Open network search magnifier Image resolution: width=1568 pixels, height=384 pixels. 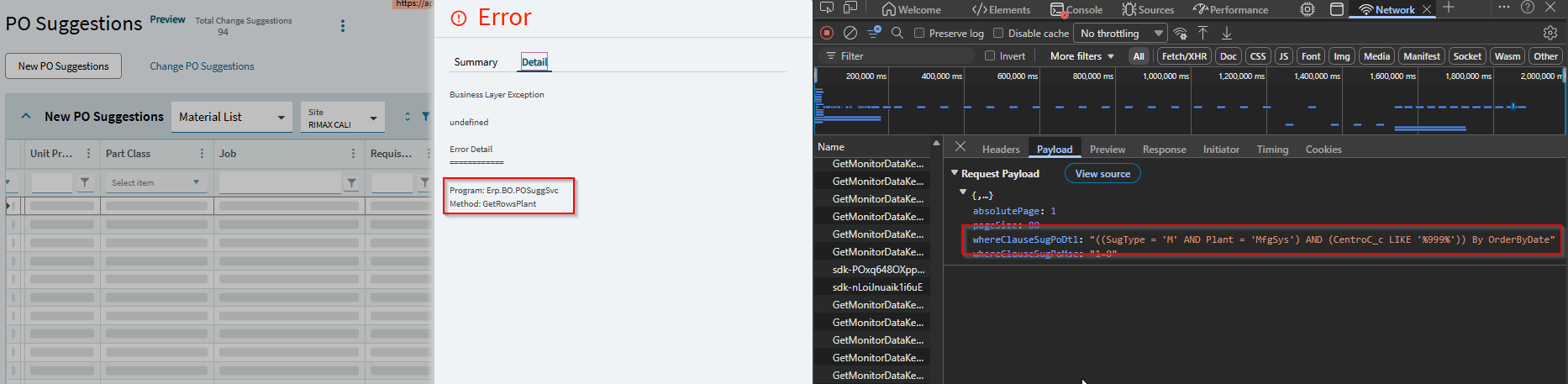pyautogui.click(x=897, y=33)
